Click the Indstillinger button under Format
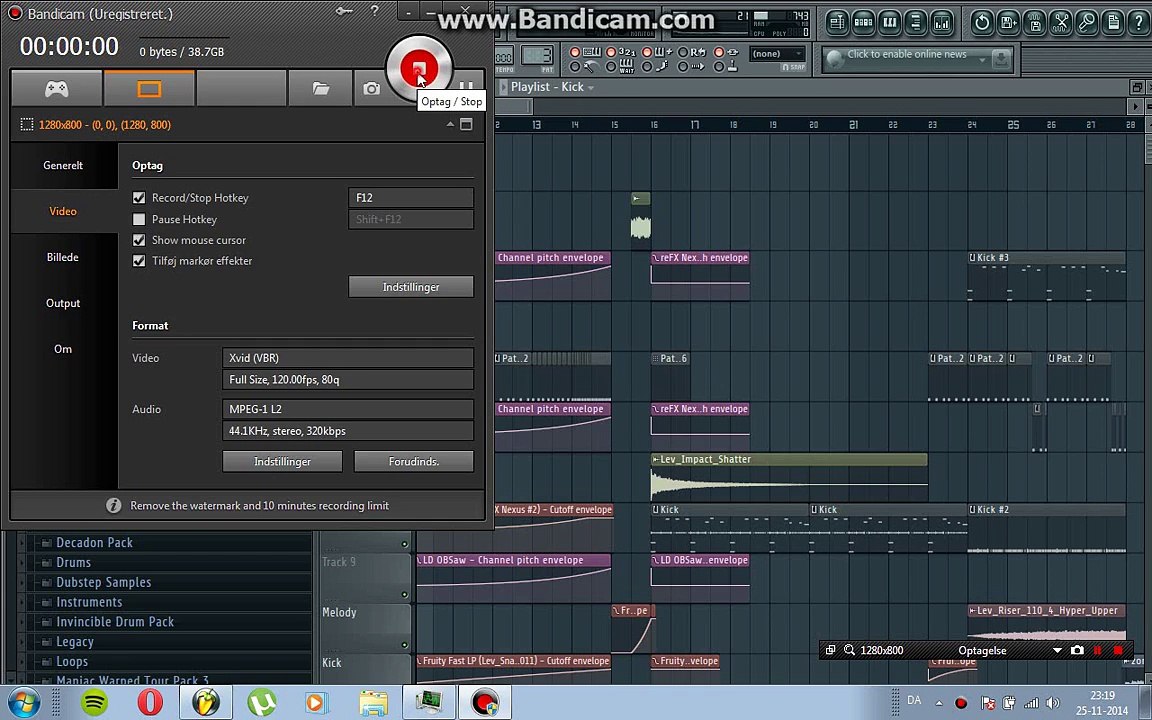 (x=282, y=461)
